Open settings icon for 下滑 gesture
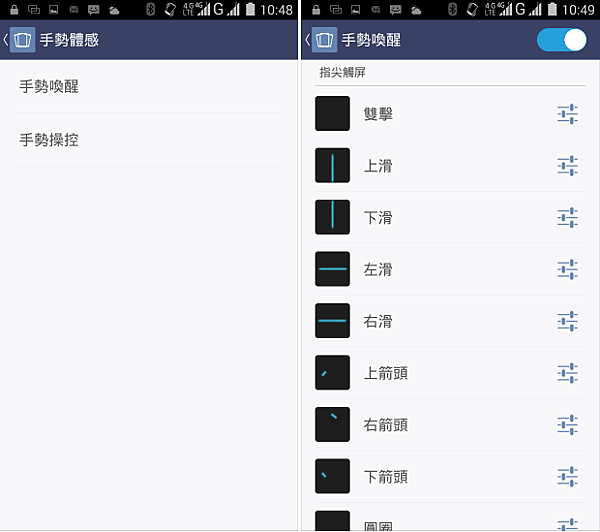This screenshot has height=532, width=600. (567, 217)
